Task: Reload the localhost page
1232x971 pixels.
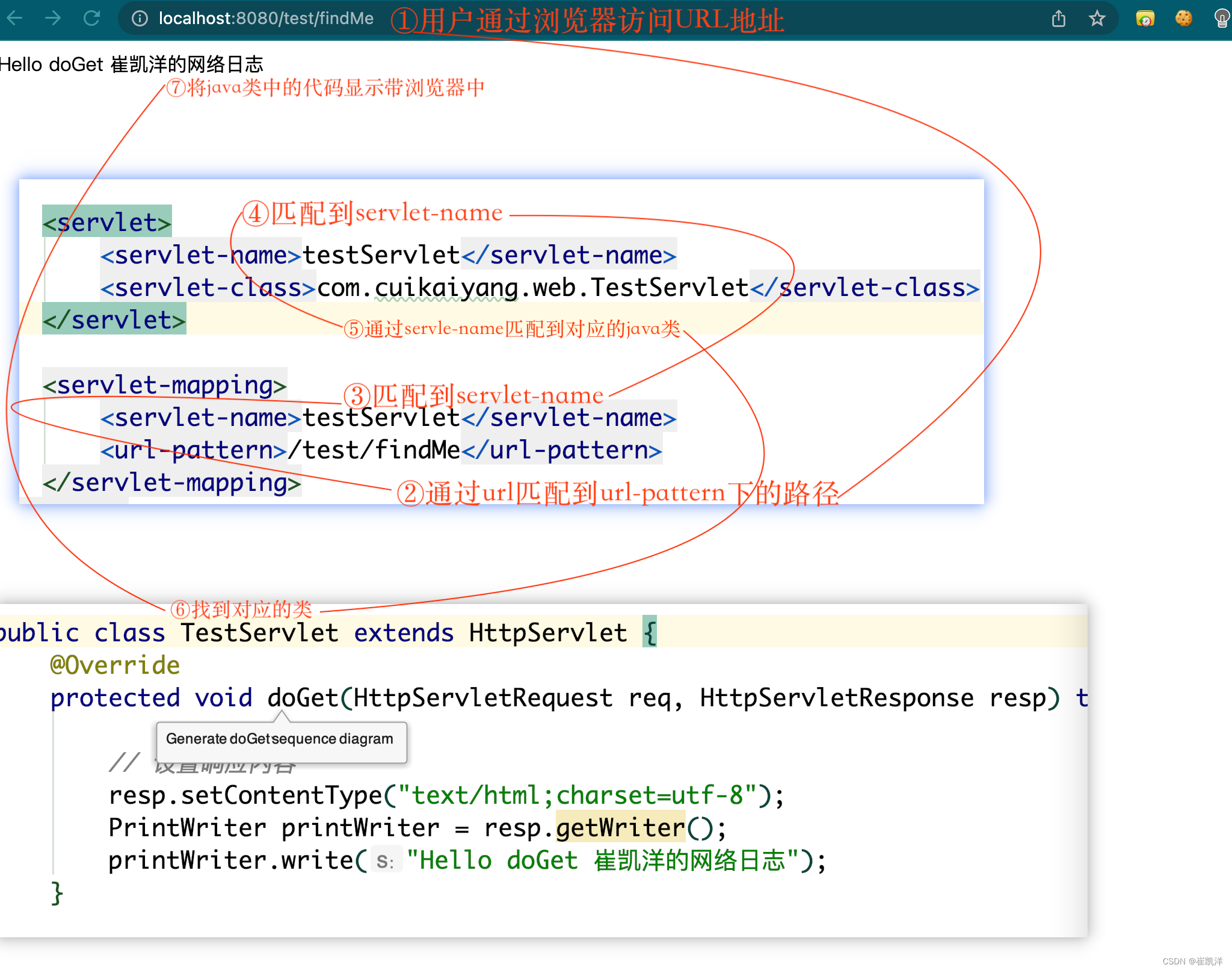Action: (x=91, y=18)
